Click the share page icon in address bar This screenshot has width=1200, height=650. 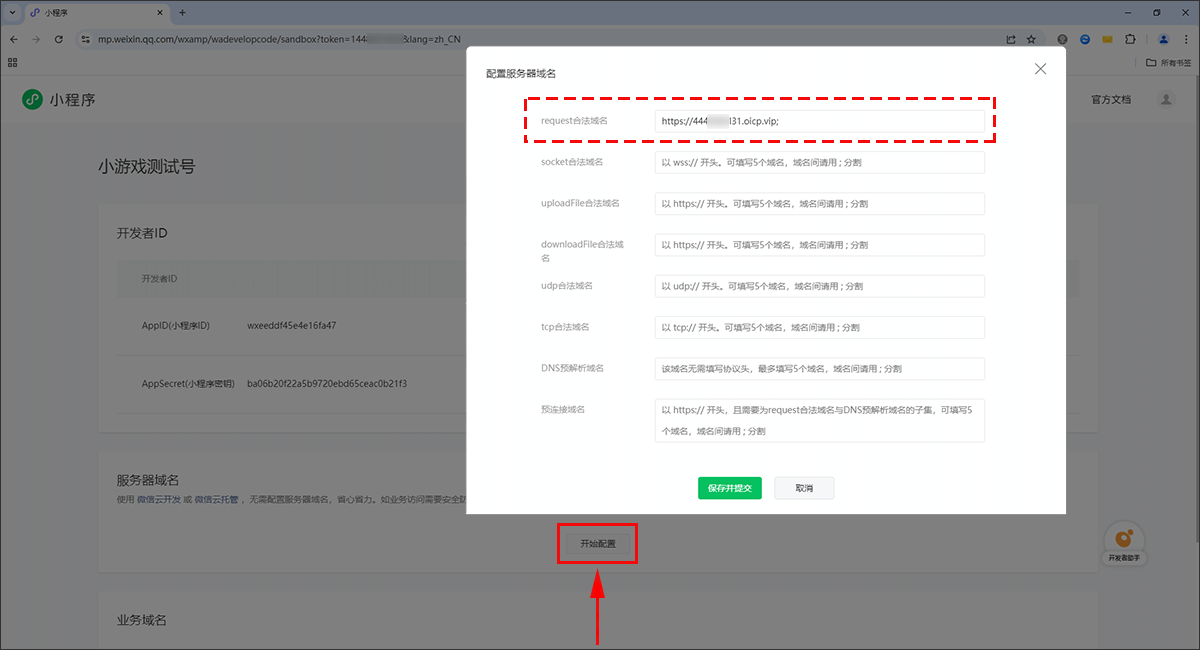click(x=1011, y=39)
